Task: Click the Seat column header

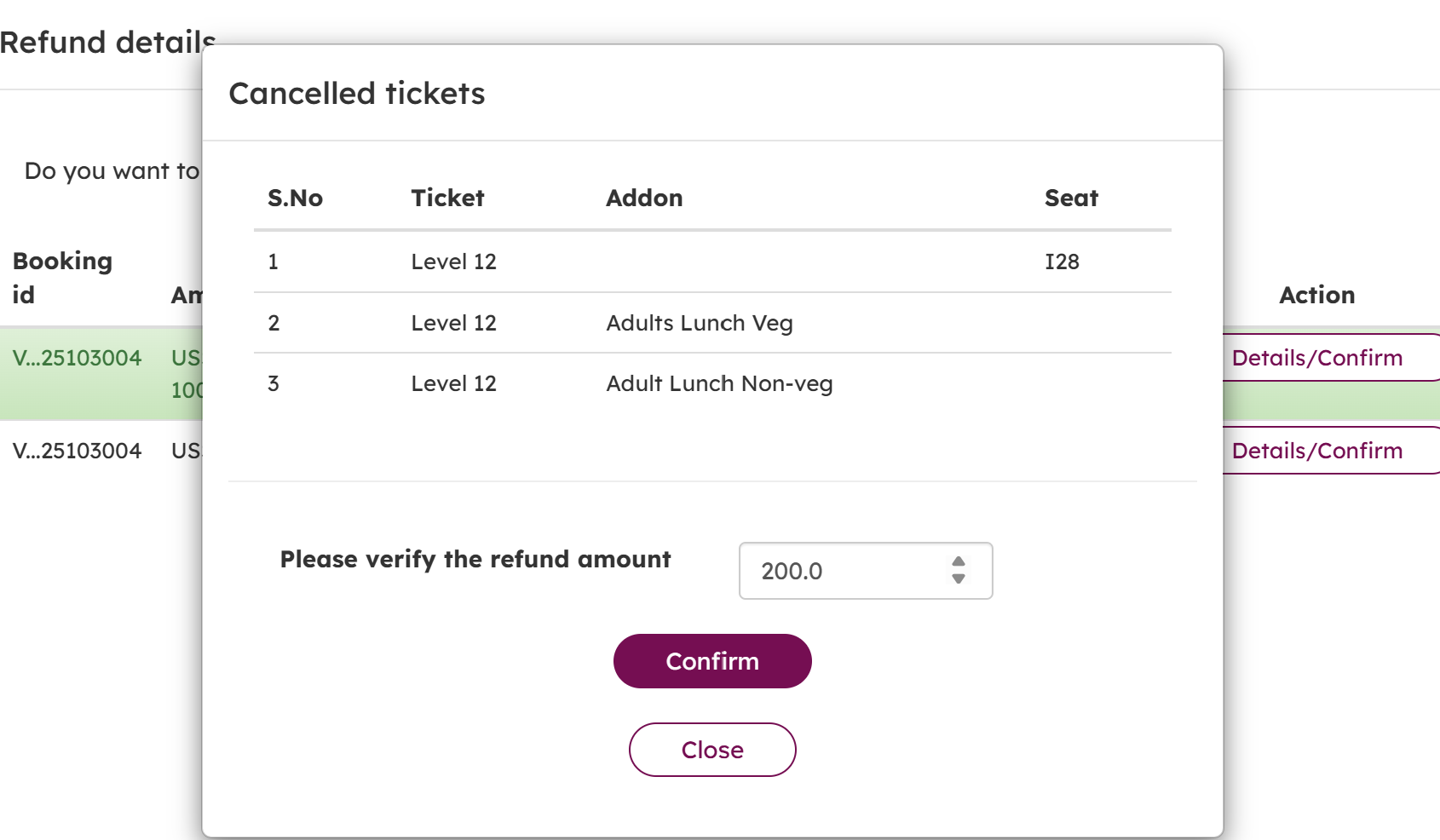Action: 1071,198
